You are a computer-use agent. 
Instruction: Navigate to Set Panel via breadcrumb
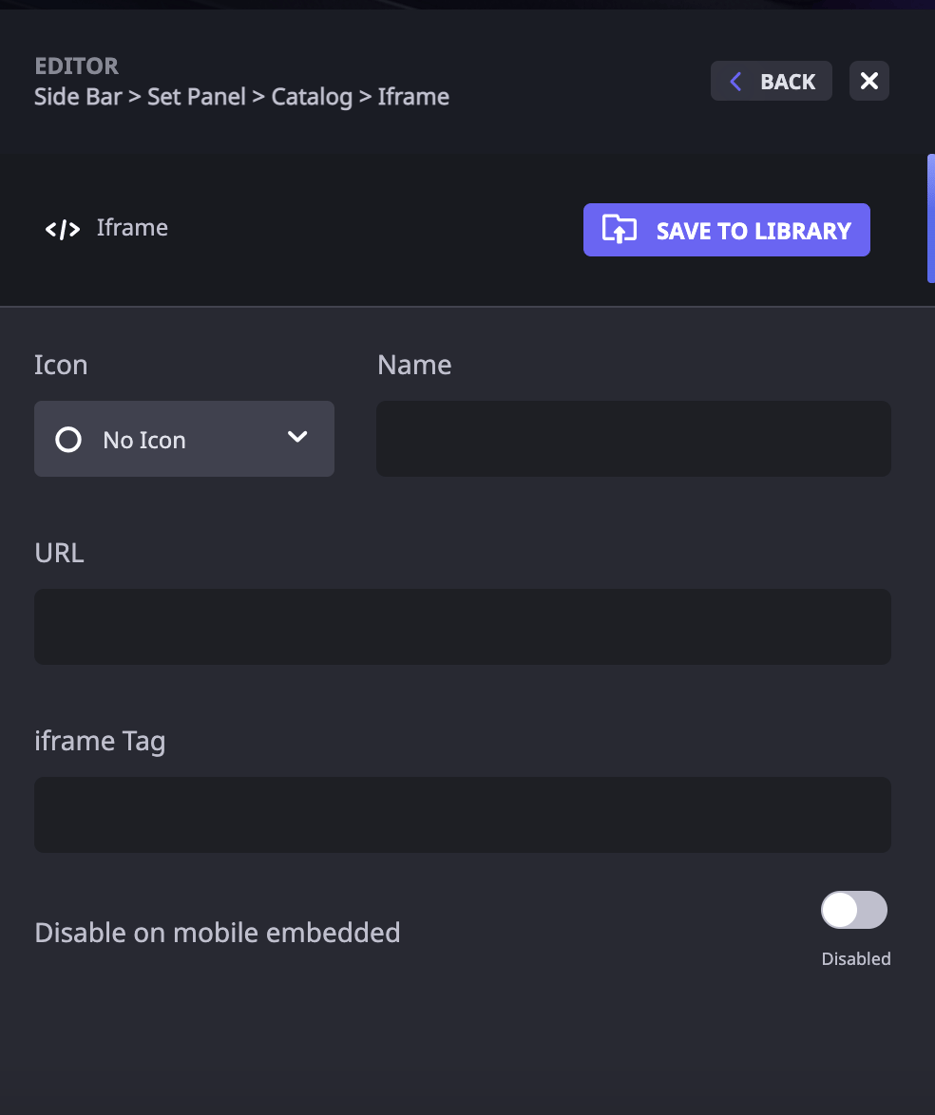pyautogui.click(x=196, y=97)
